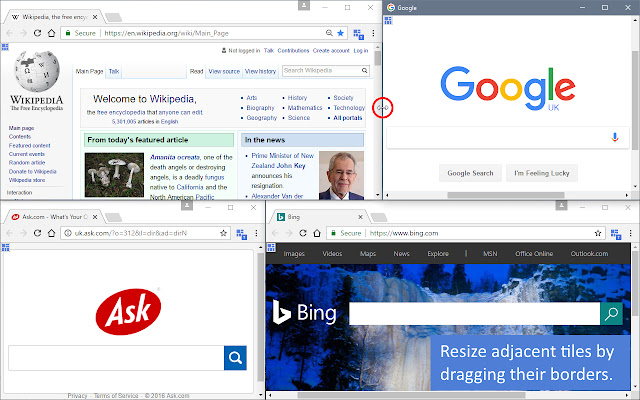
Task: Reload the Bing window page
Action: (x=303, y=233)
